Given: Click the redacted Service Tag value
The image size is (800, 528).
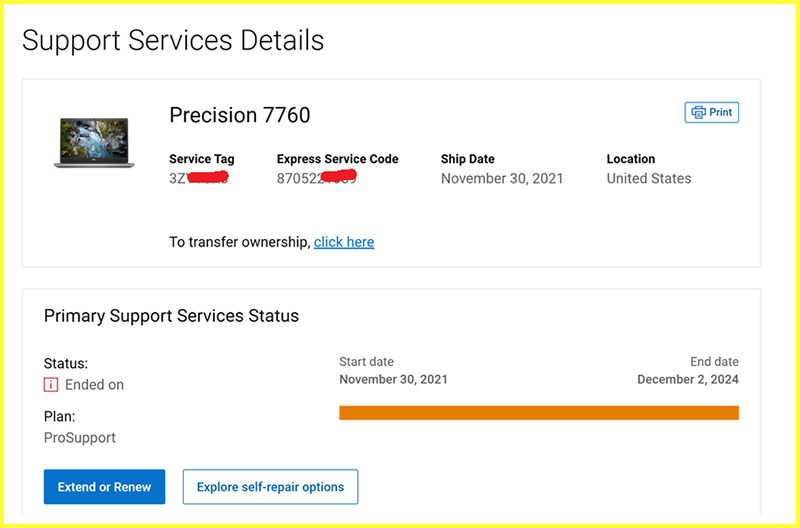Looking at the screenshot, I should 198,178.
